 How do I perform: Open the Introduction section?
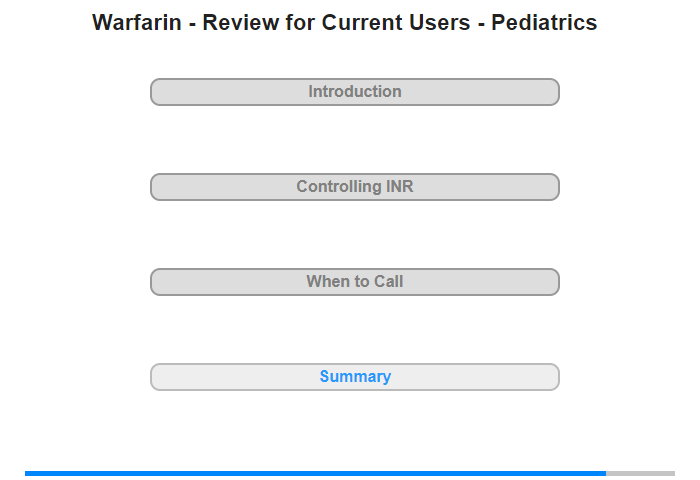[x=354, y=92]
